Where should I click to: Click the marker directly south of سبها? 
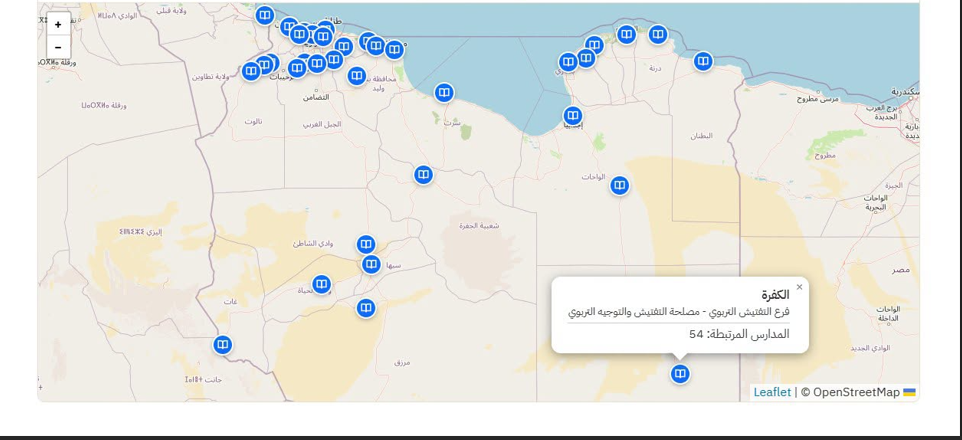pos(366,307)
